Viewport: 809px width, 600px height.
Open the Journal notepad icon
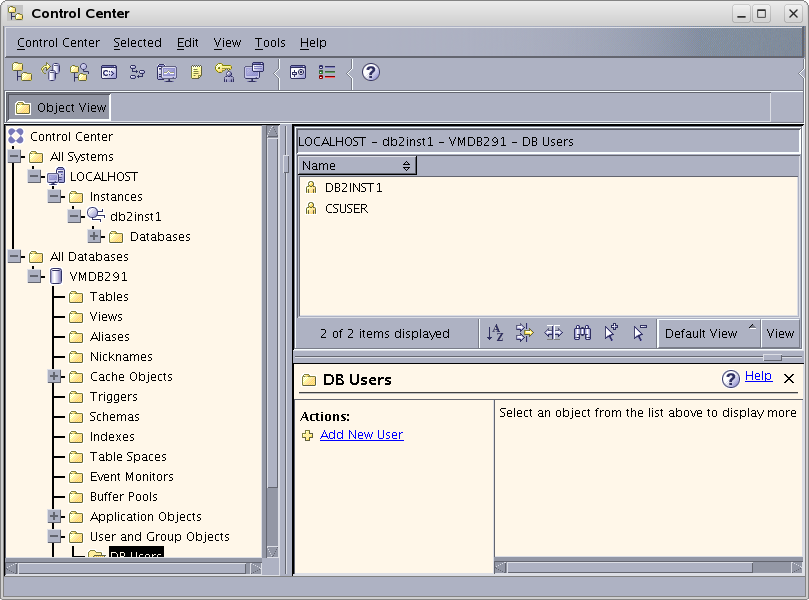pos(196,72)
